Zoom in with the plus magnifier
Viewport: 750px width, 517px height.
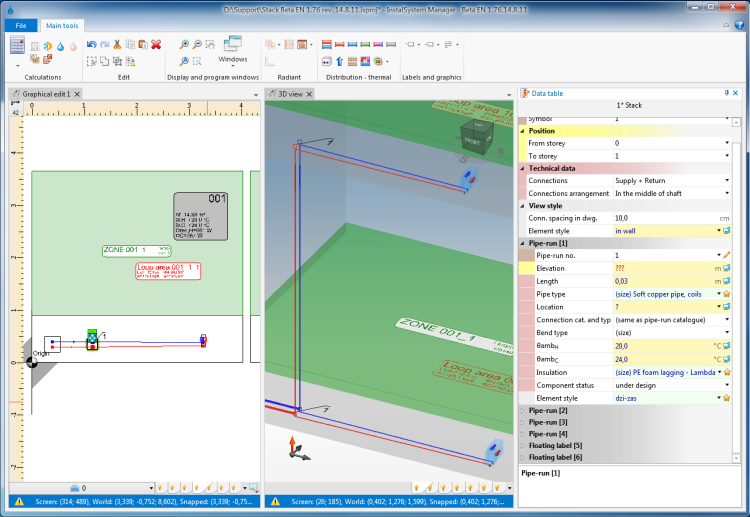(184, 44)
